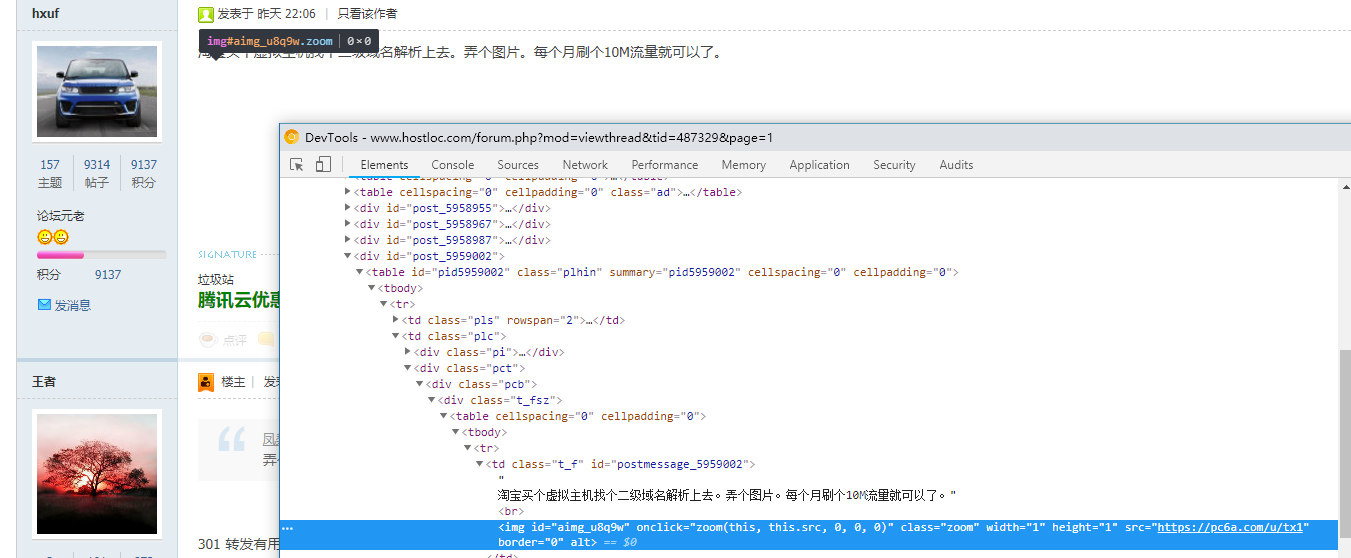This screenshot has width=1351, height=558.
Task: Click the 点评 link
Action: (x=234, y=340)
